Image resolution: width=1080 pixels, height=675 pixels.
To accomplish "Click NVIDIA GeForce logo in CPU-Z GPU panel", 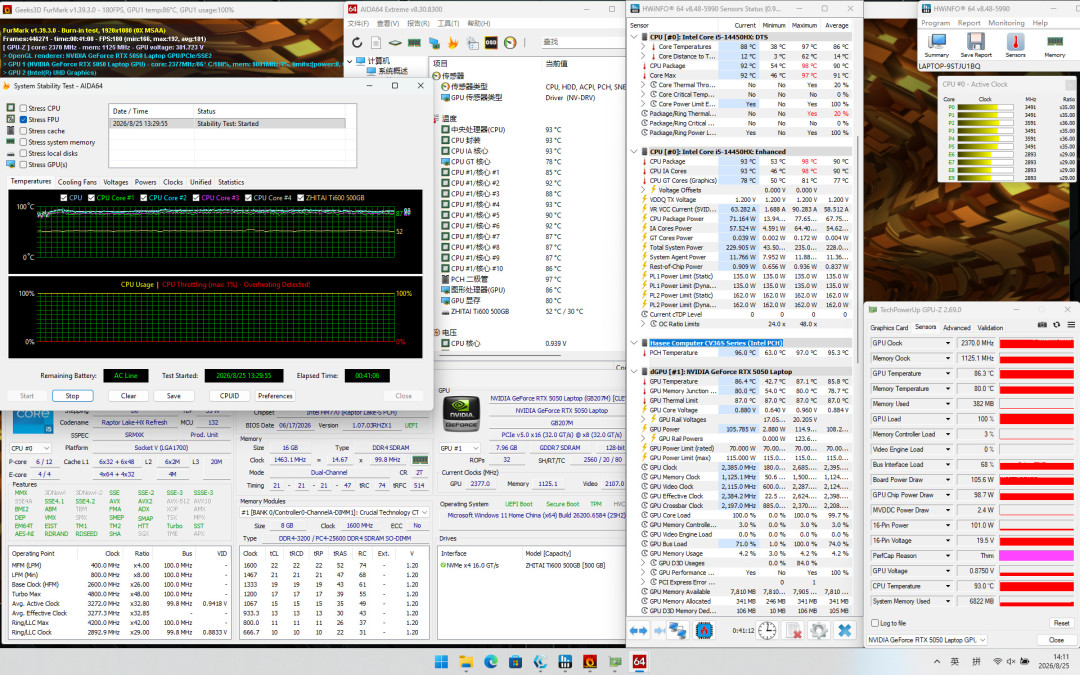I will coord(461,415).
